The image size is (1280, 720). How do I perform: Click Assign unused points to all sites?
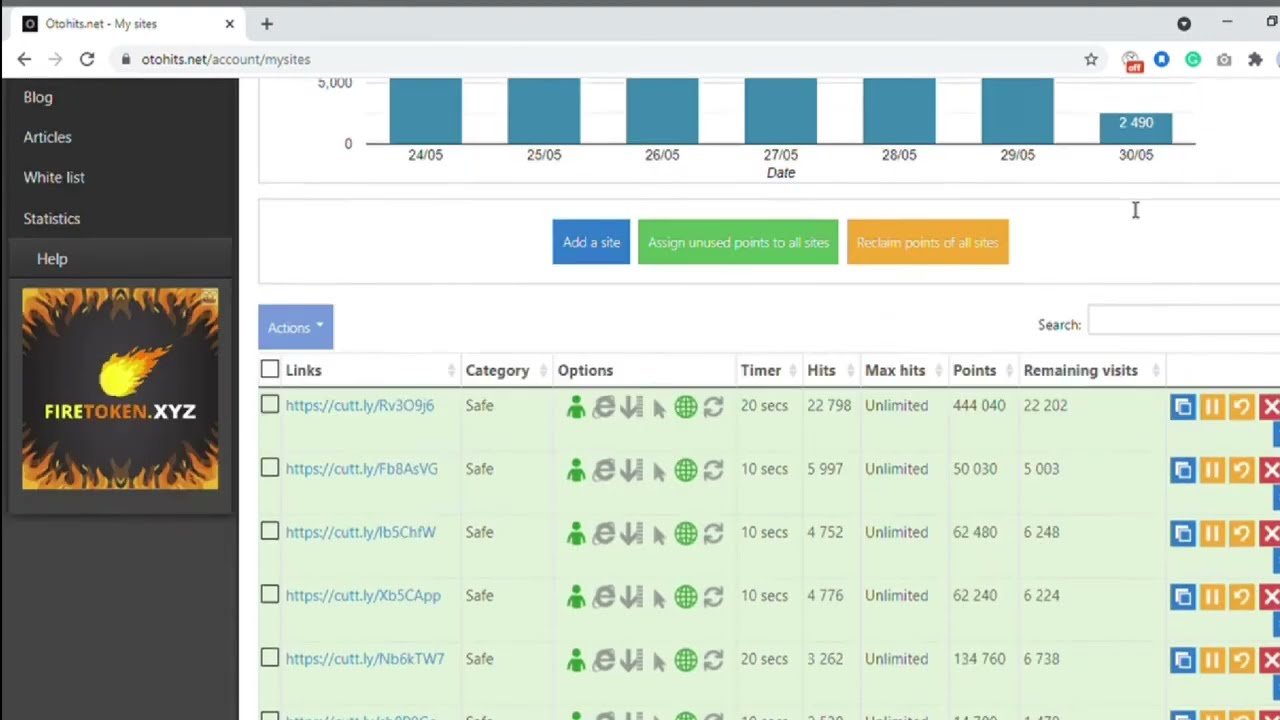[738, 242]
